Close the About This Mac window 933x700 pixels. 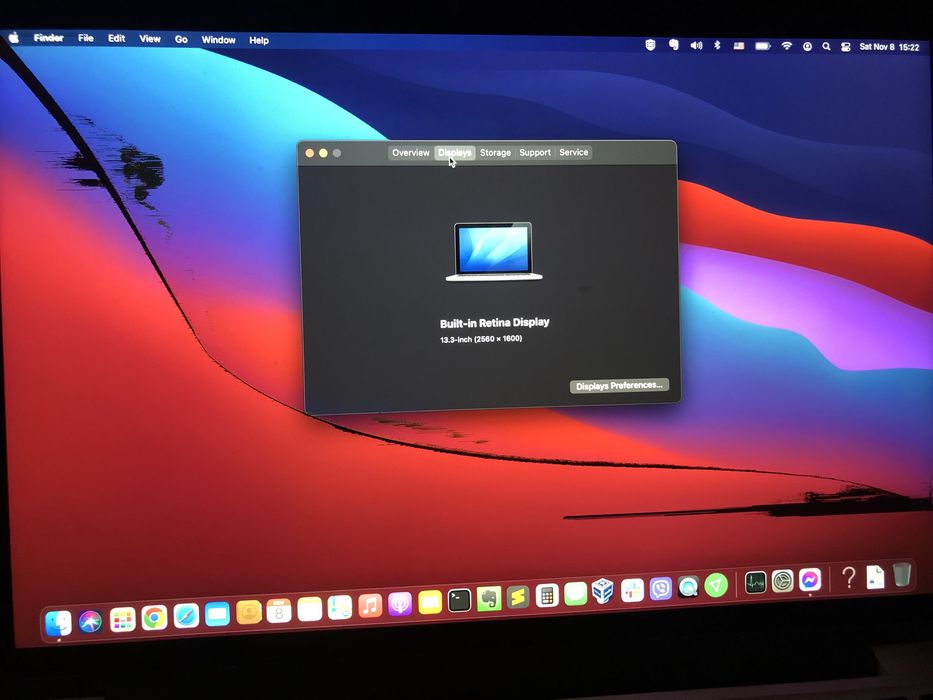[309, 153]
